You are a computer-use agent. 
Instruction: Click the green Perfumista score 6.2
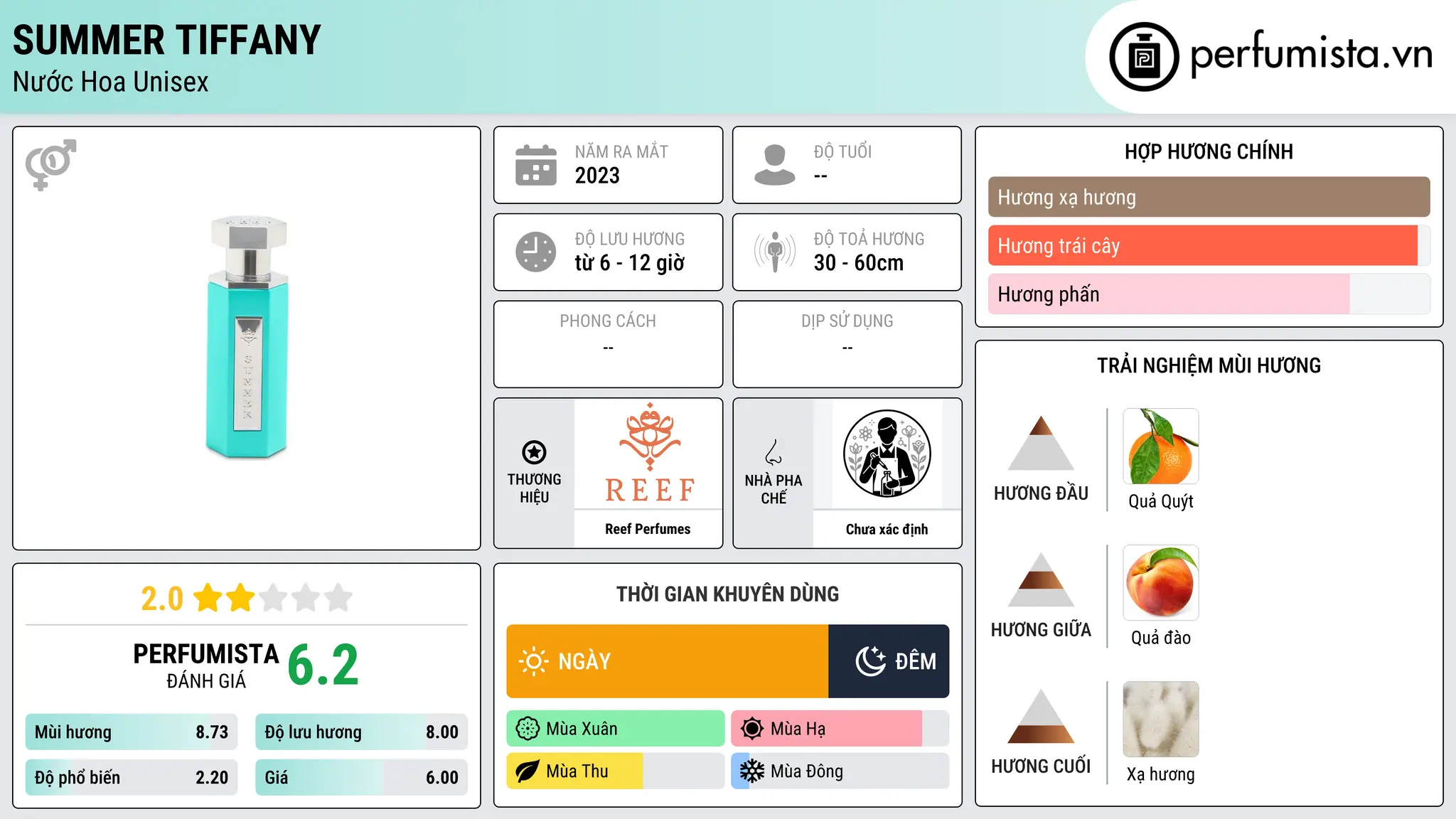(x=323, y=665)
